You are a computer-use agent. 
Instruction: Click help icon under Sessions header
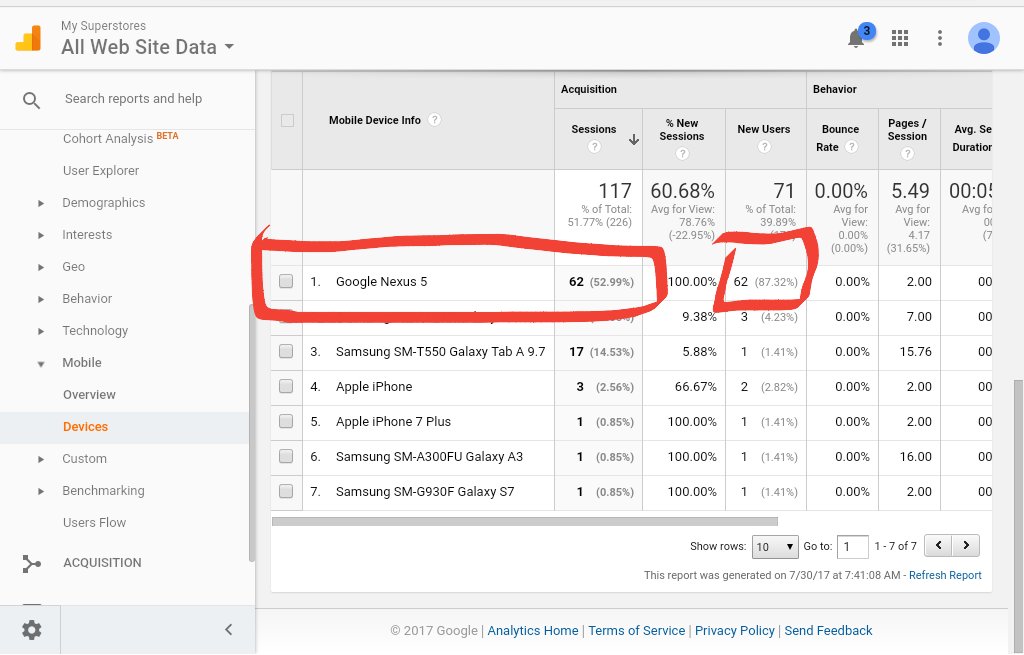[x=594, y=147]
